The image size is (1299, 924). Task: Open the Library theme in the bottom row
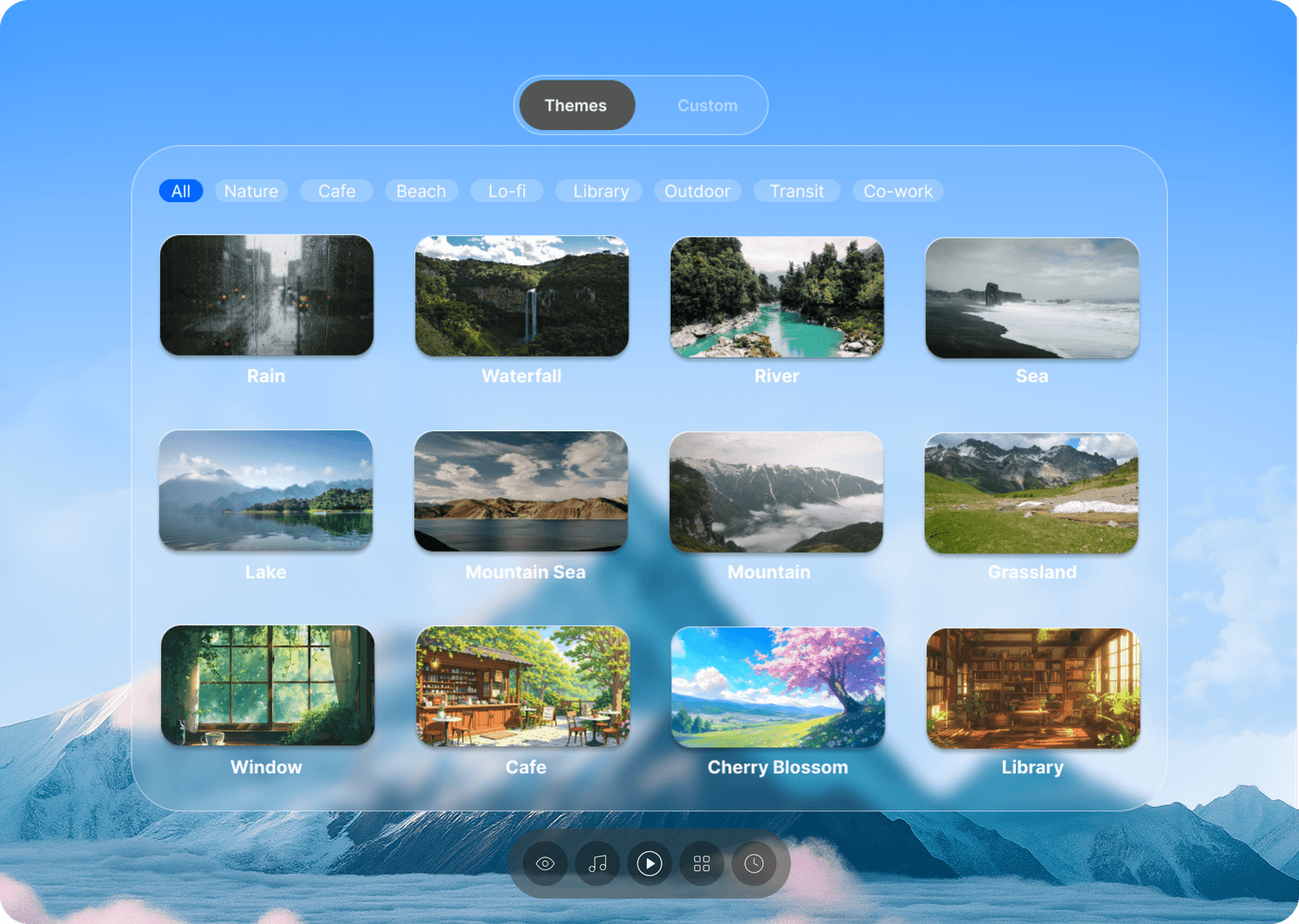point(1032,688)
